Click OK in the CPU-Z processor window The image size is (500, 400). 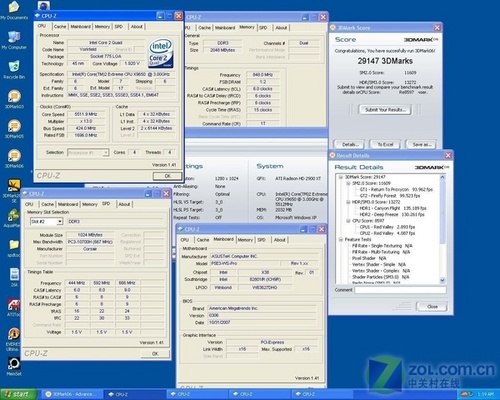coord(168,176)
